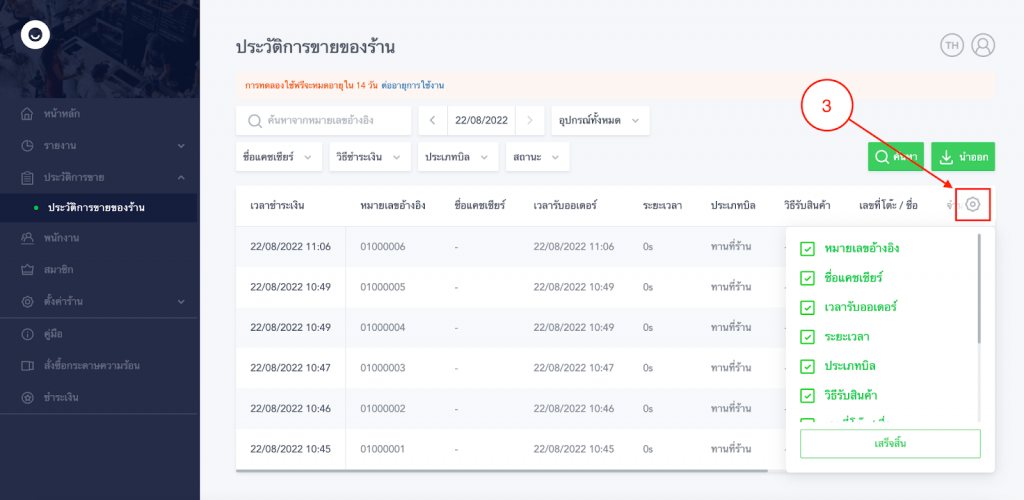
Task: Open the user profile icon
Action: point(983,45)
